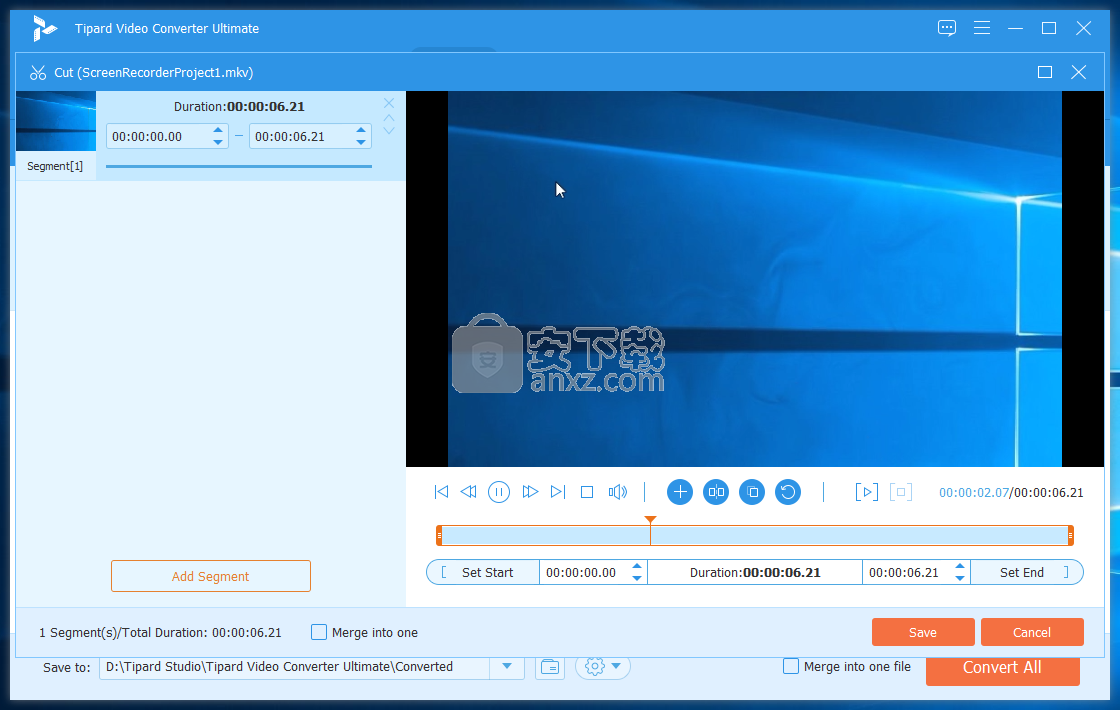Click the right trim handle
Screen dimensions: 1120x710
1071,535
